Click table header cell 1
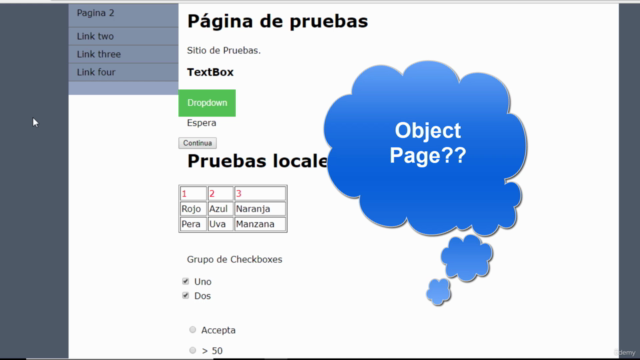The width and height of the screenshot is (640, 360). pyautogui.click(x=193, y=193)
